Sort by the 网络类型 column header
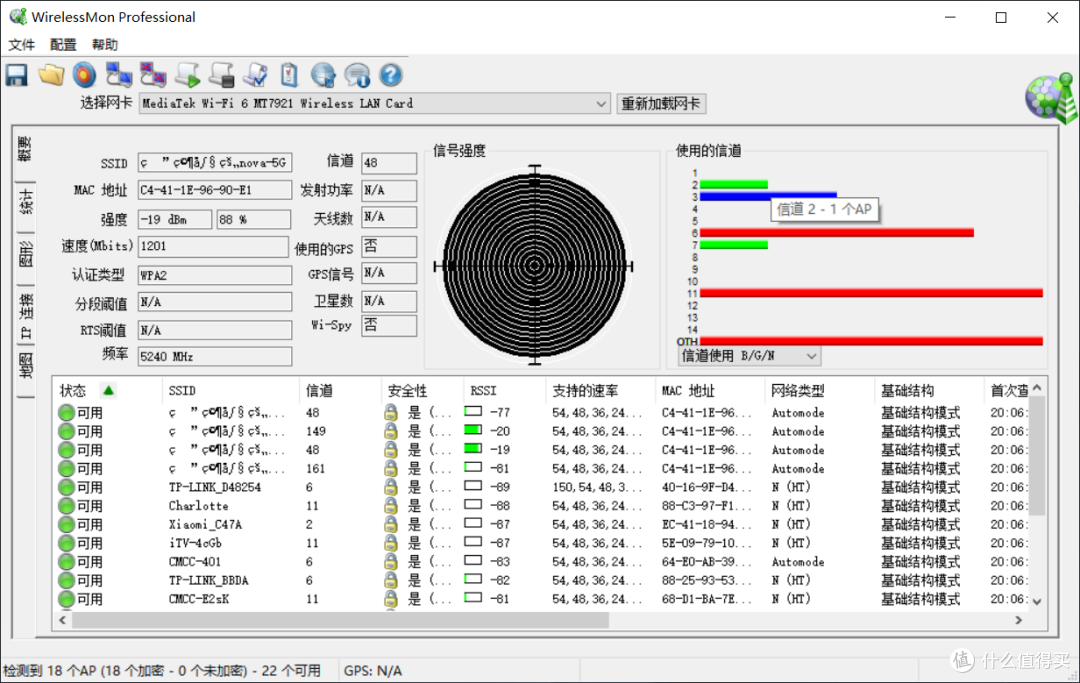 coord(819,391)
